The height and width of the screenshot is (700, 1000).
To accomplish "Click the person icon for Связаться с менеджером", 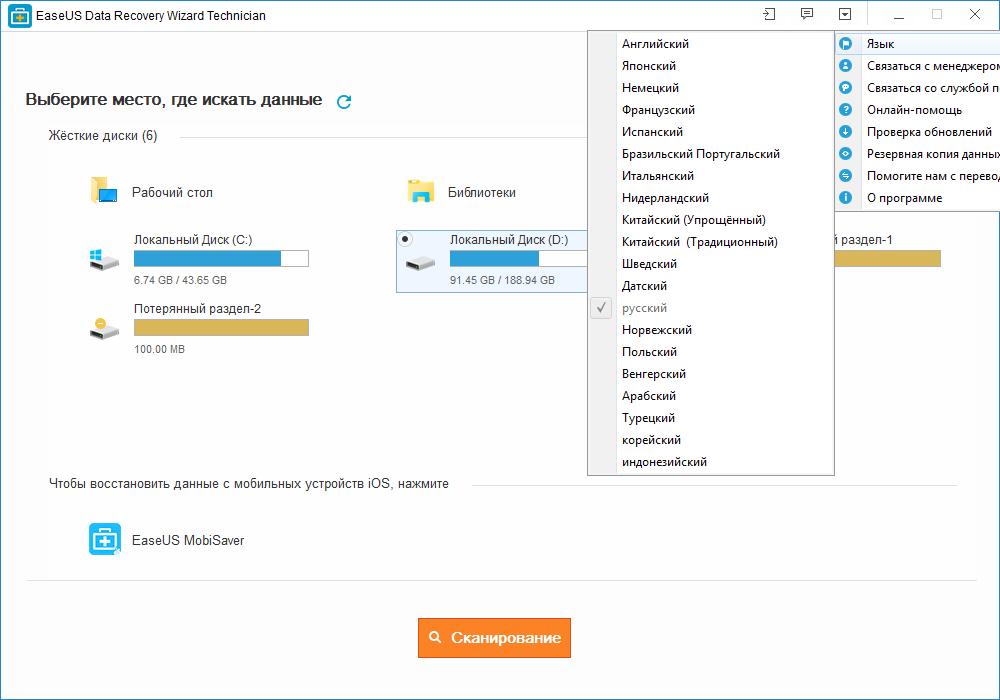I will [x=846, y=66].
